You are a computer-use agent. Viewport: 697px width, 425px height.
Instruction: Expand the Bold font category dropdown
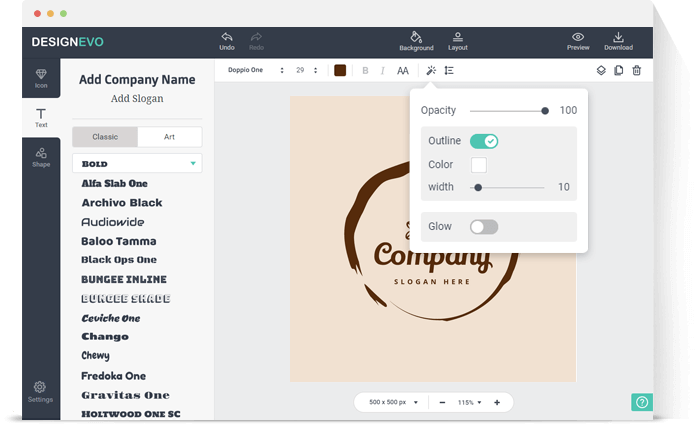pos(137,163)
